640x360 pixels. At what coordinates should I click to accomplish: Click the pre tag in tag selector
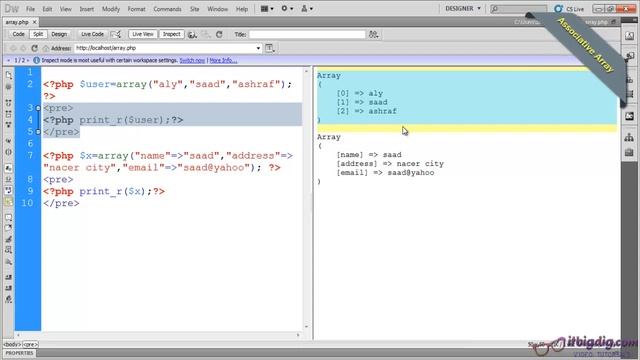click(30, 344)
